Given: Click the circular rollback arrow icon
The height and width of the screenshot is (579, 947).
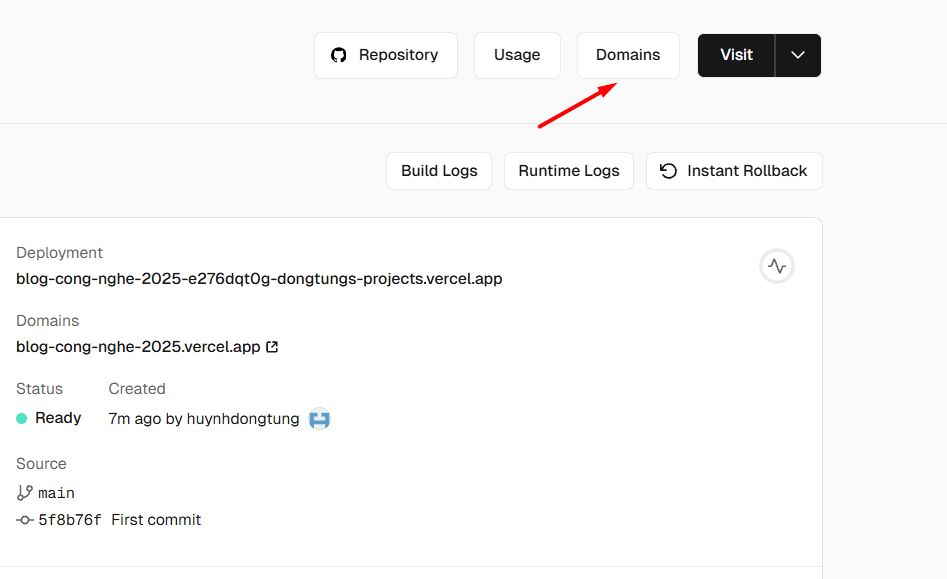Looking at the screenshot, I should (667, 170).
